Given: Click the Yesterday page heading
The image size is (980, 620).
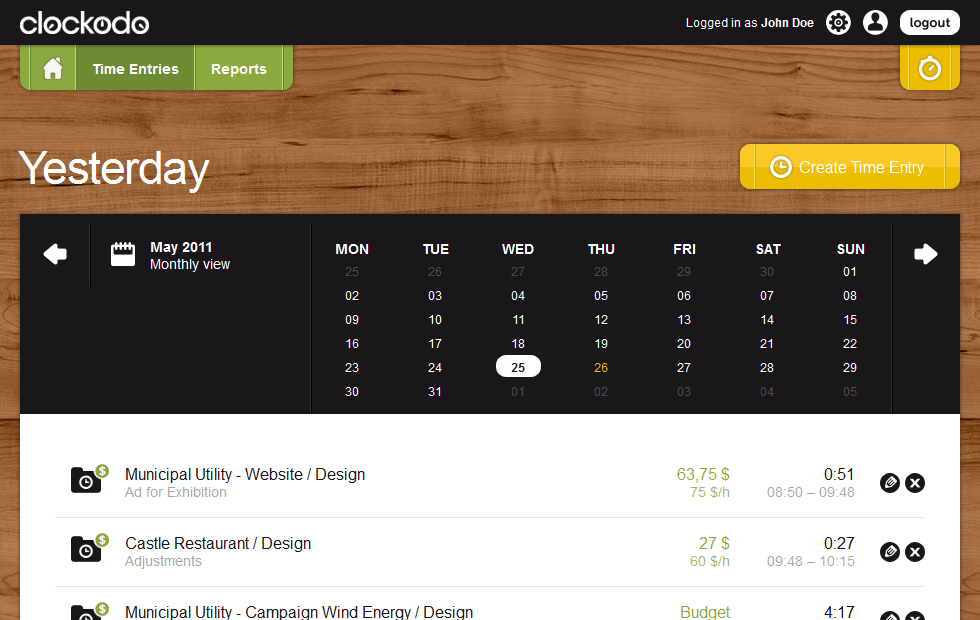Looking at the screenshot, I should [x=114, y=168].
